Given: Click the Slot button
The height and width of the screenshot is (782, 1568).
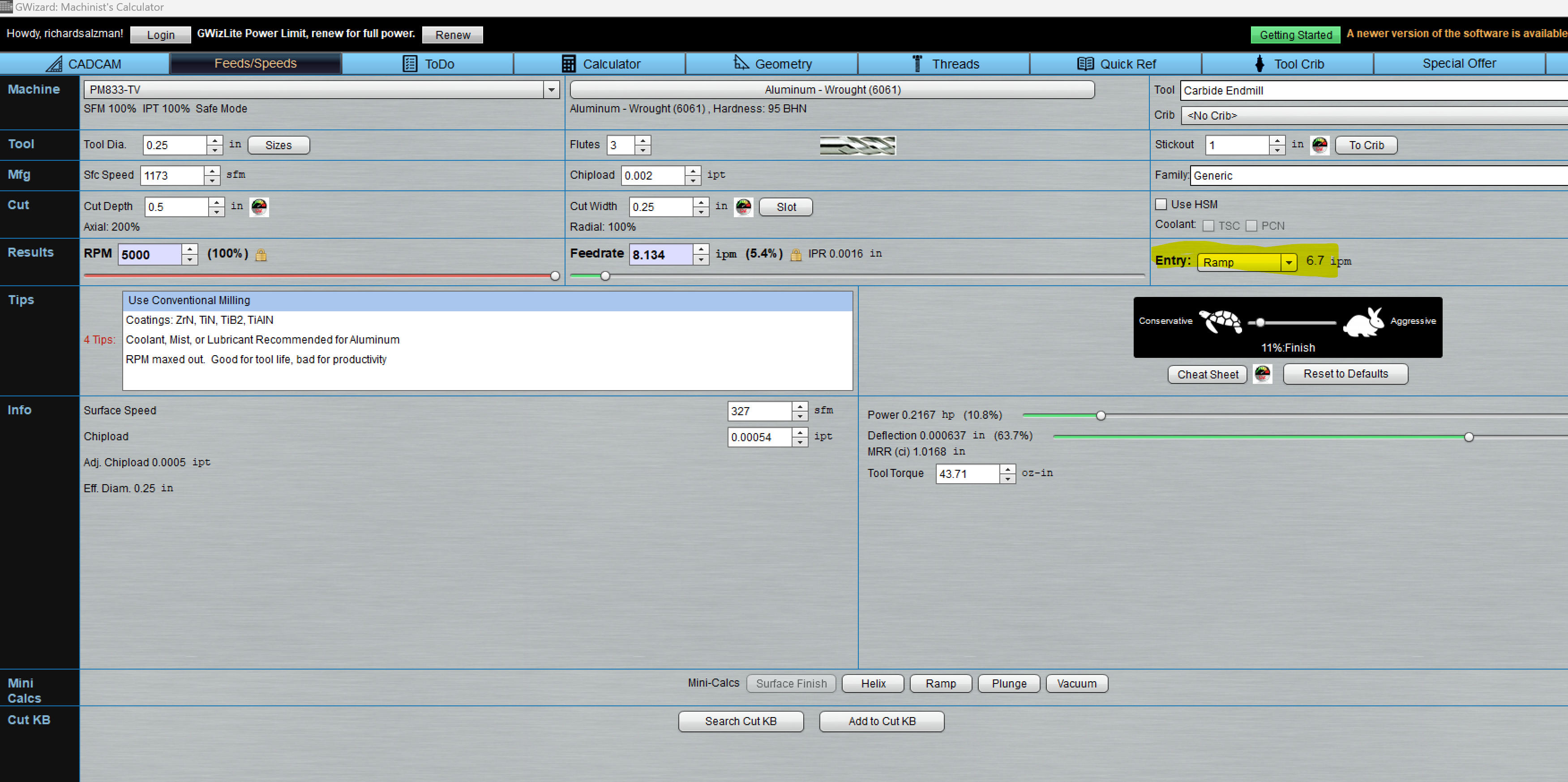Looking at the screenshot, I should 785,207.
